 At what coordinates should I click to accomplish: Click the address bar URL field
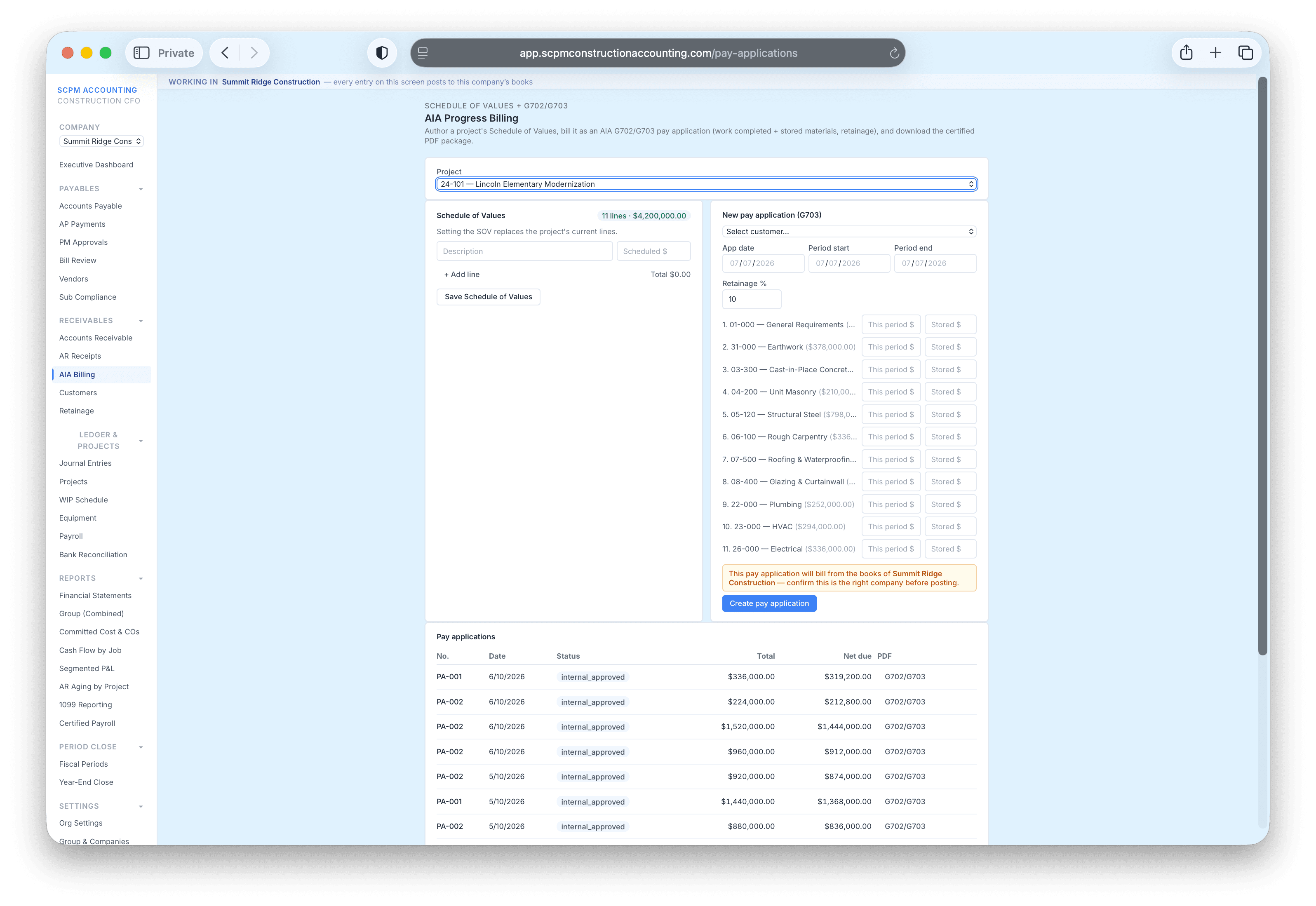point(658,53)
